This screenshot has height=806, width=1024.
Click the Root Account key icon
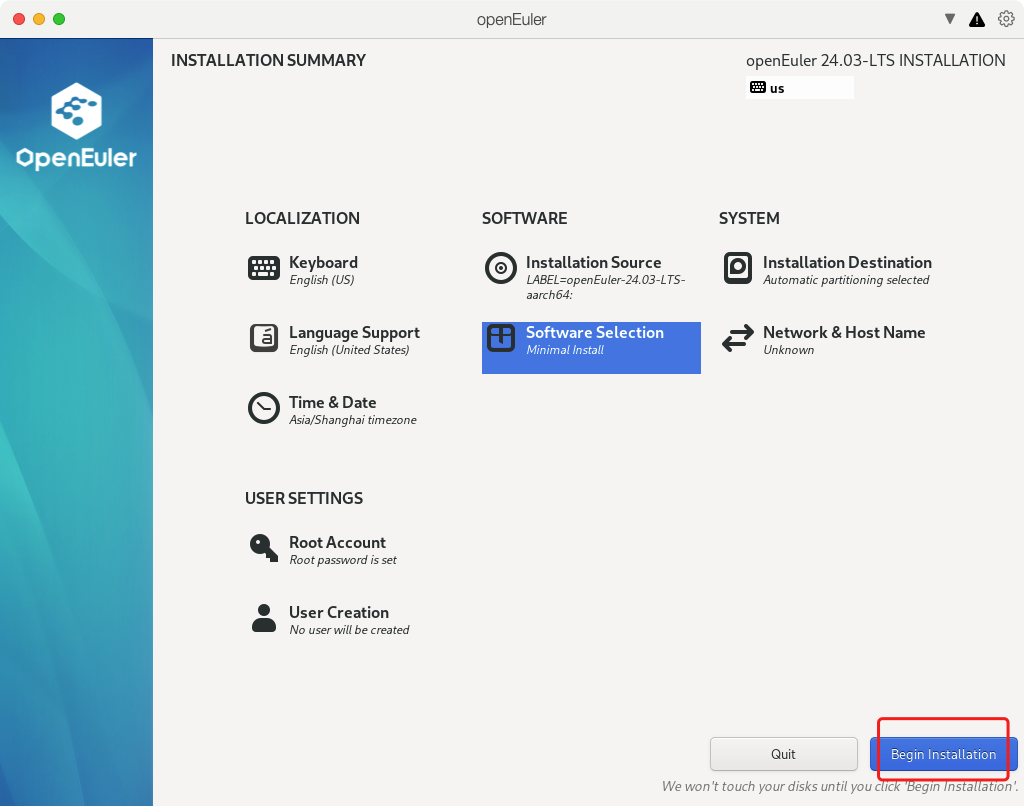click(x=264, y=548)
